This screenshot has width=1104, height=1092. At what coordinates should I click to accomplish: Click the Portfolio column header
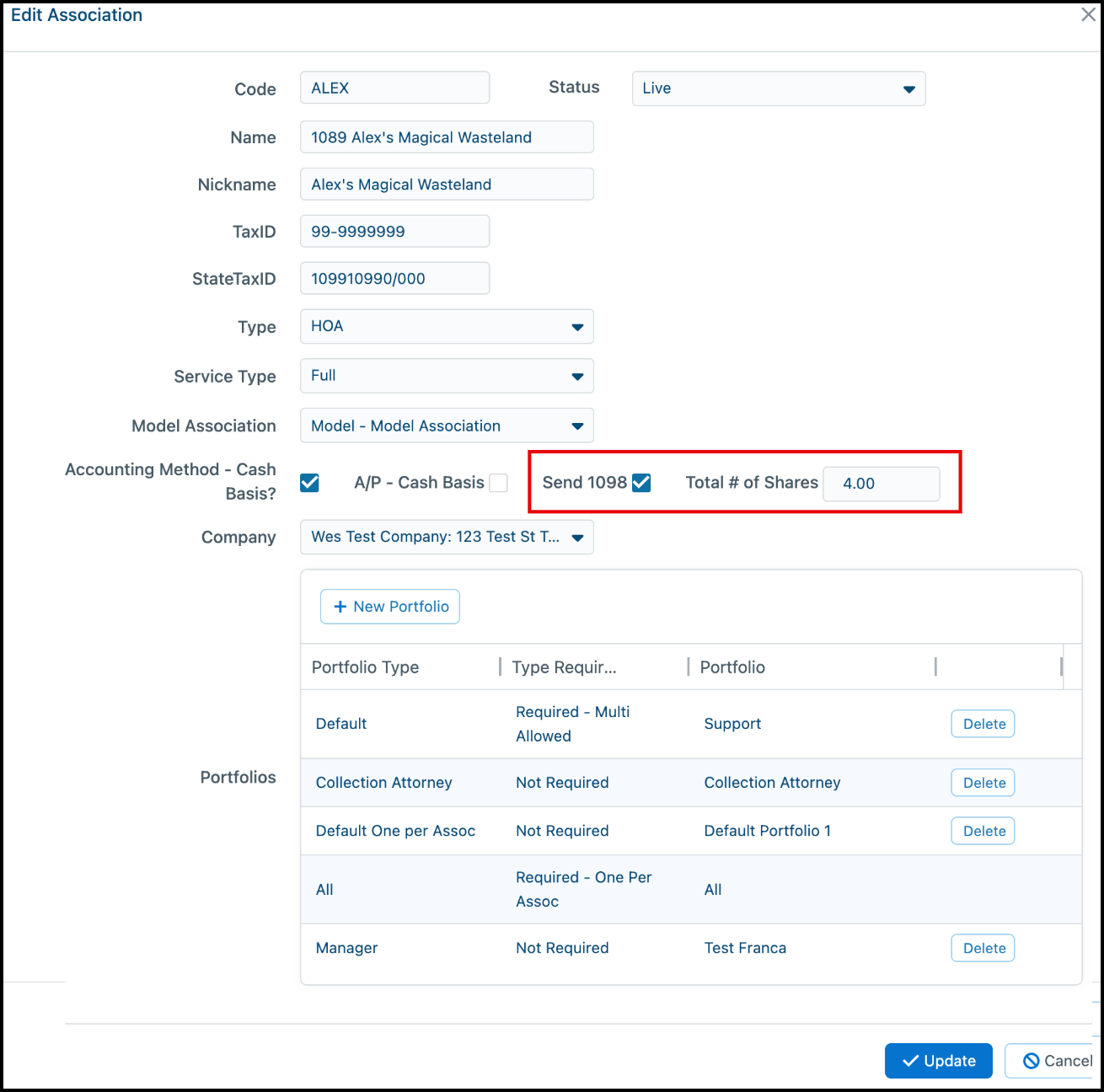732,667
